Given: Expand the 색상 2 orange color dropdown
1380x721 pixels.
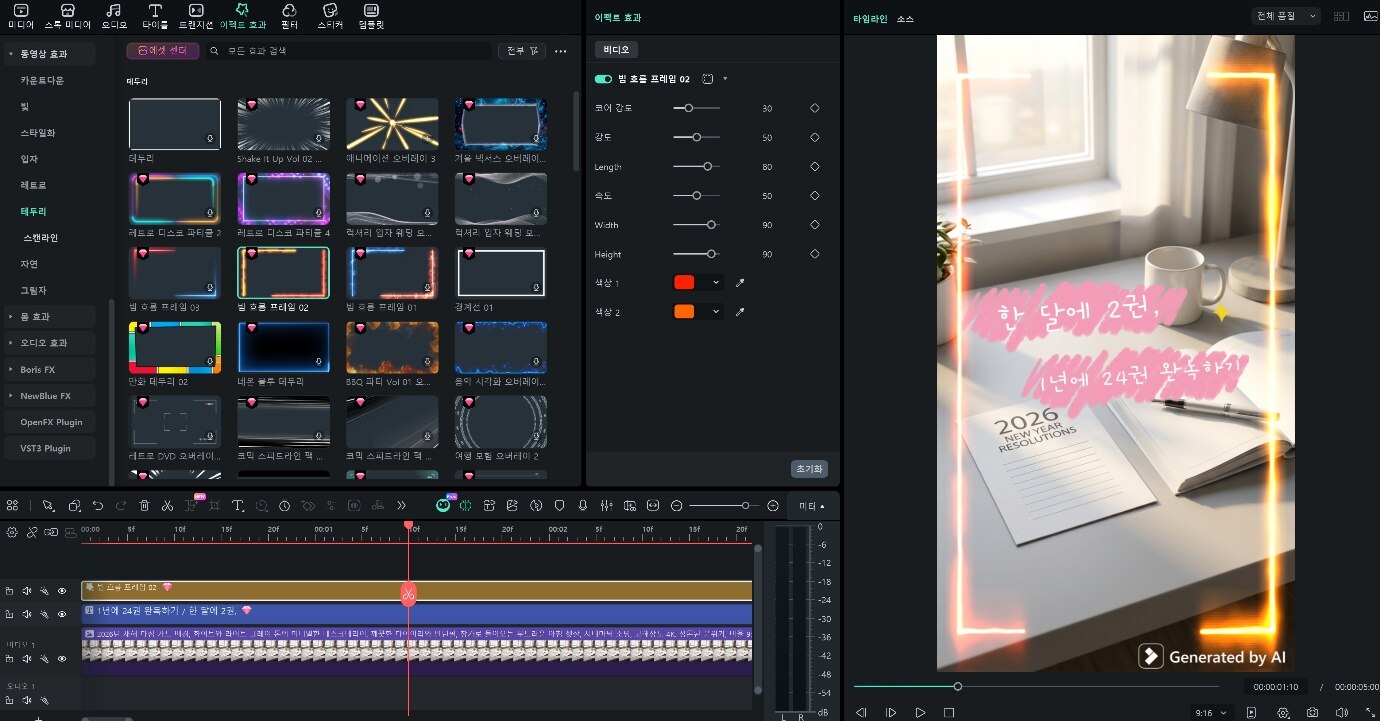Looking at the screenshot, I should [716, 312].
